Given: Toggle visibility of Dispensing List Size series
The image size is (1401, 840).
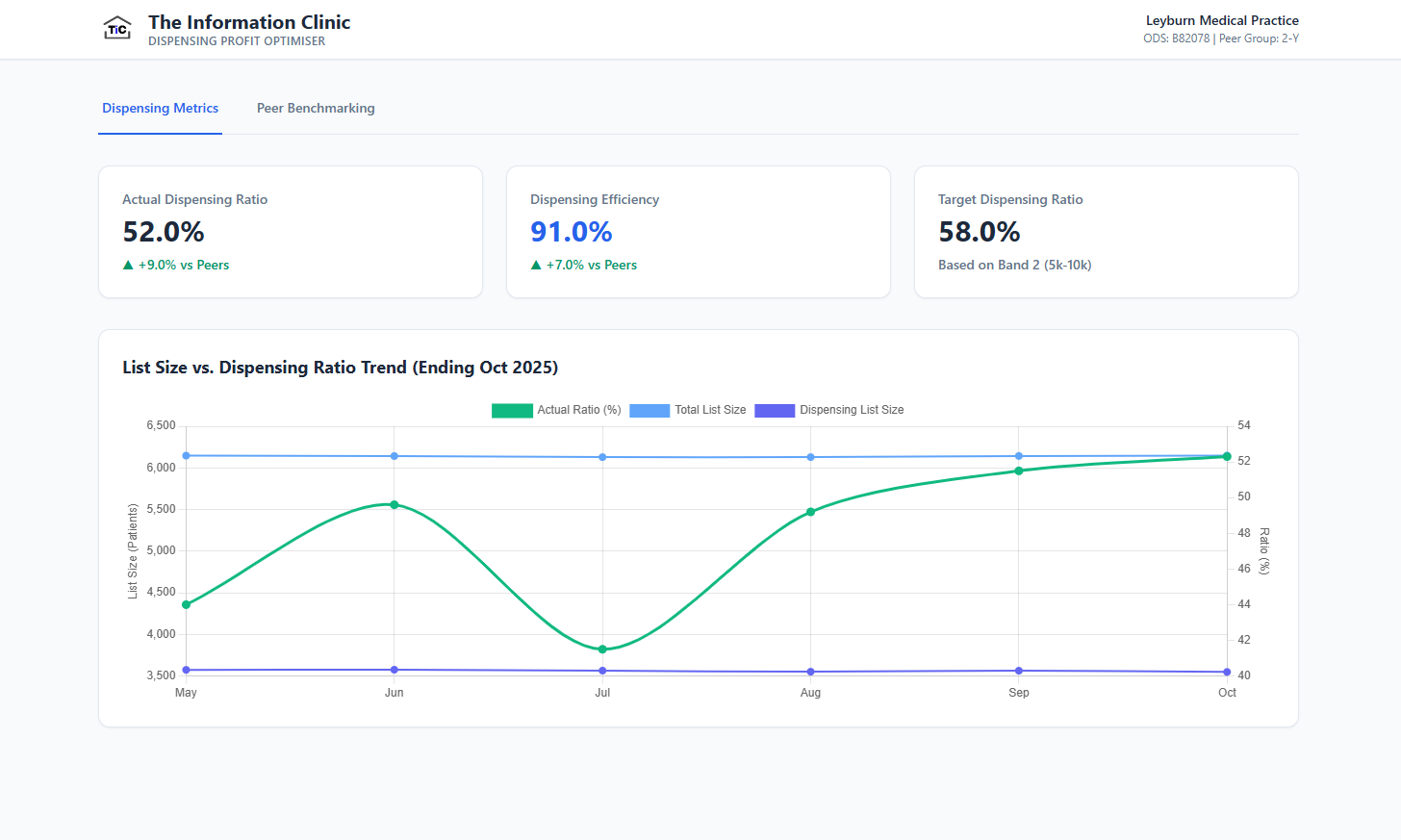Looking at the screenshot, I should tap(852, 410).
